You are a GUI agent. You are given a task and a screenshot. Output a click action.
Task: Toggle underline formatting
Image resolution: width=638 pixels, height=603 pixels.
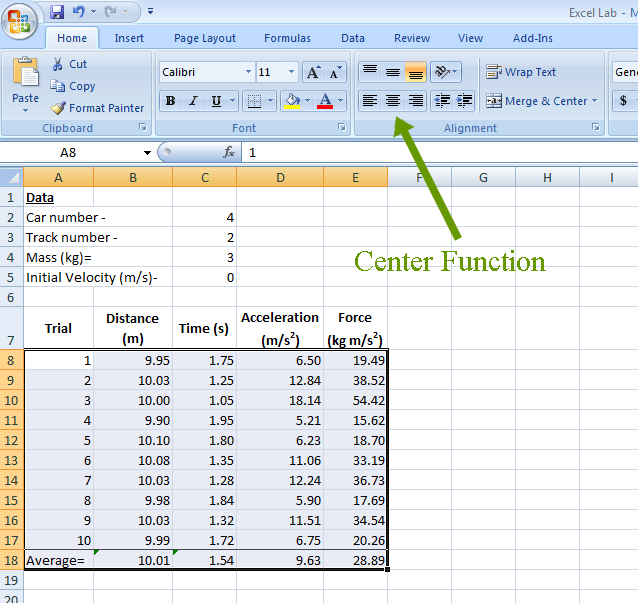216,101
